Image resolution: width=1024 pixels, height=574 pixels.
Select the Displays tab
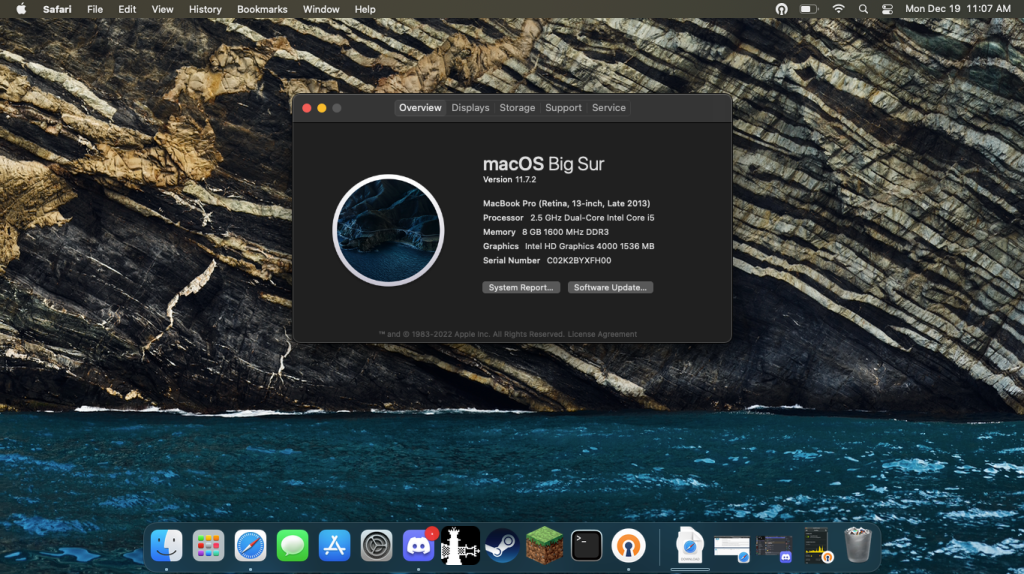pos(470,108)
